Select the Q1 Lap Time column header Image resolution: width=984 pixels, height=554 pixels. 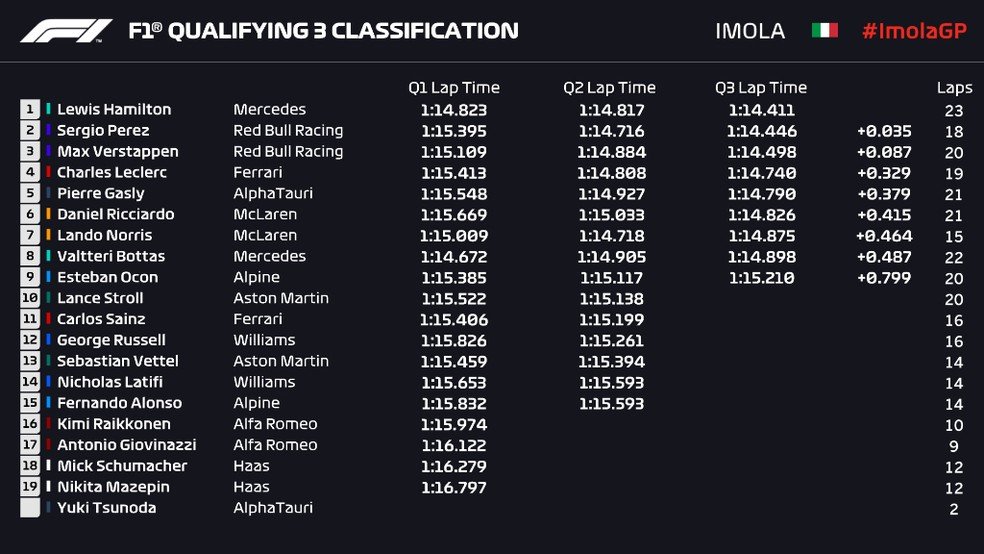click(454, 88)
